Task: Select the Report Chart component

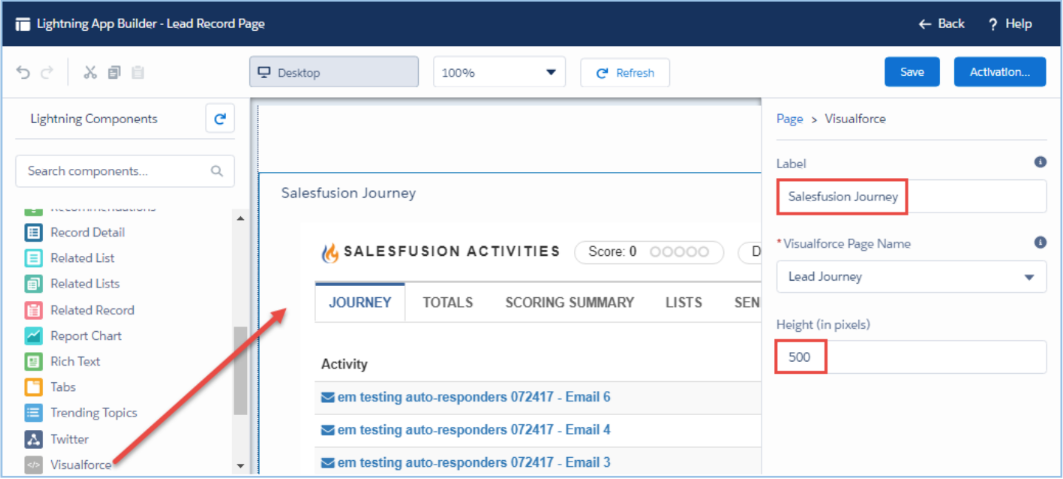Action: tap(85, 336)
